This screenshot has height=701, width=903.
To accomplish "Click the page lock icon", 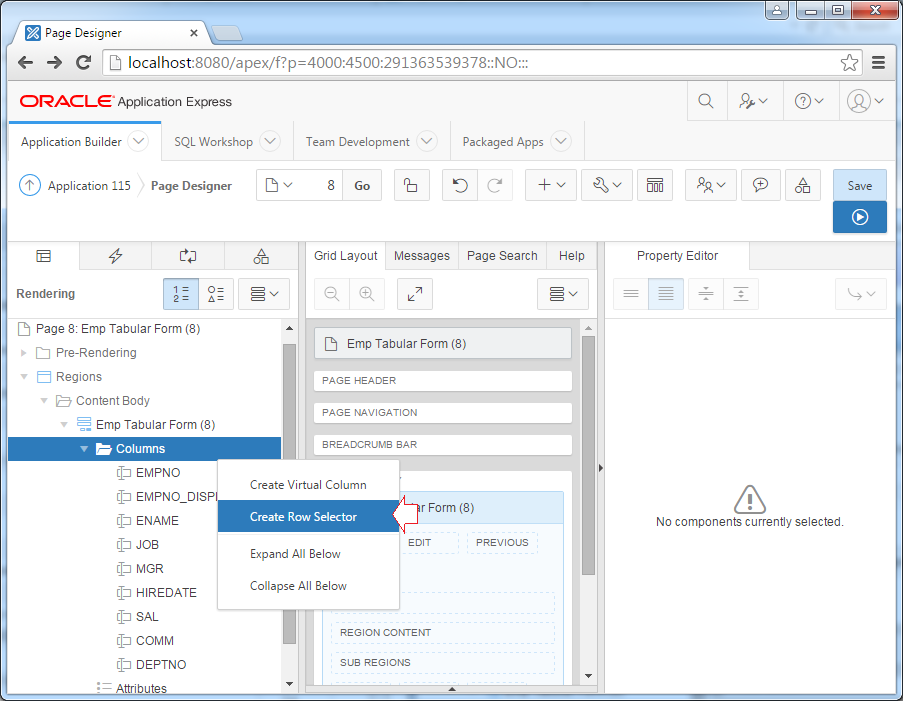I will click(x=411, y=185).
